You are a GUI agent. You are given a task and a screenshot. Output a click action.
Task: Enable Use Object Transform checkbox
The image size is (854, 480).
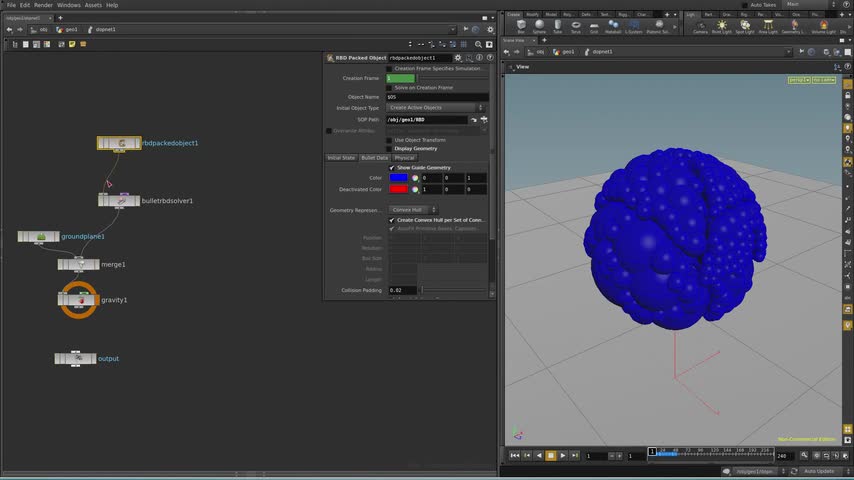pyautogui.click(x=390, y=139)
